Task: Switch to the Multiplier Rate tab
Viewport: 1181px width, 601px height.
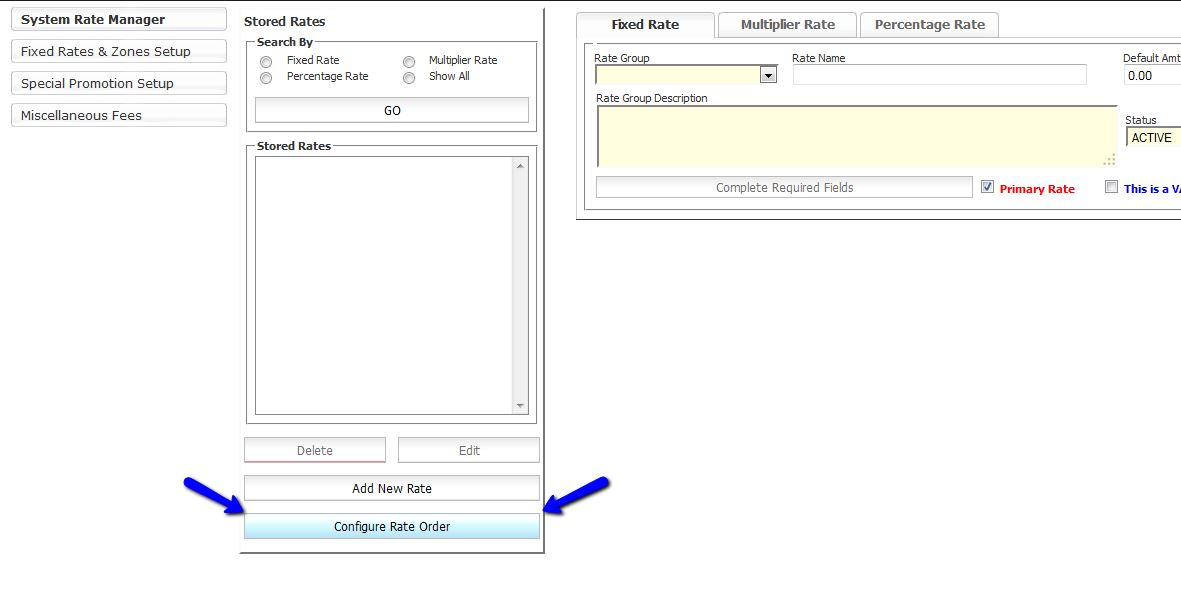Action: pos(787,23)
